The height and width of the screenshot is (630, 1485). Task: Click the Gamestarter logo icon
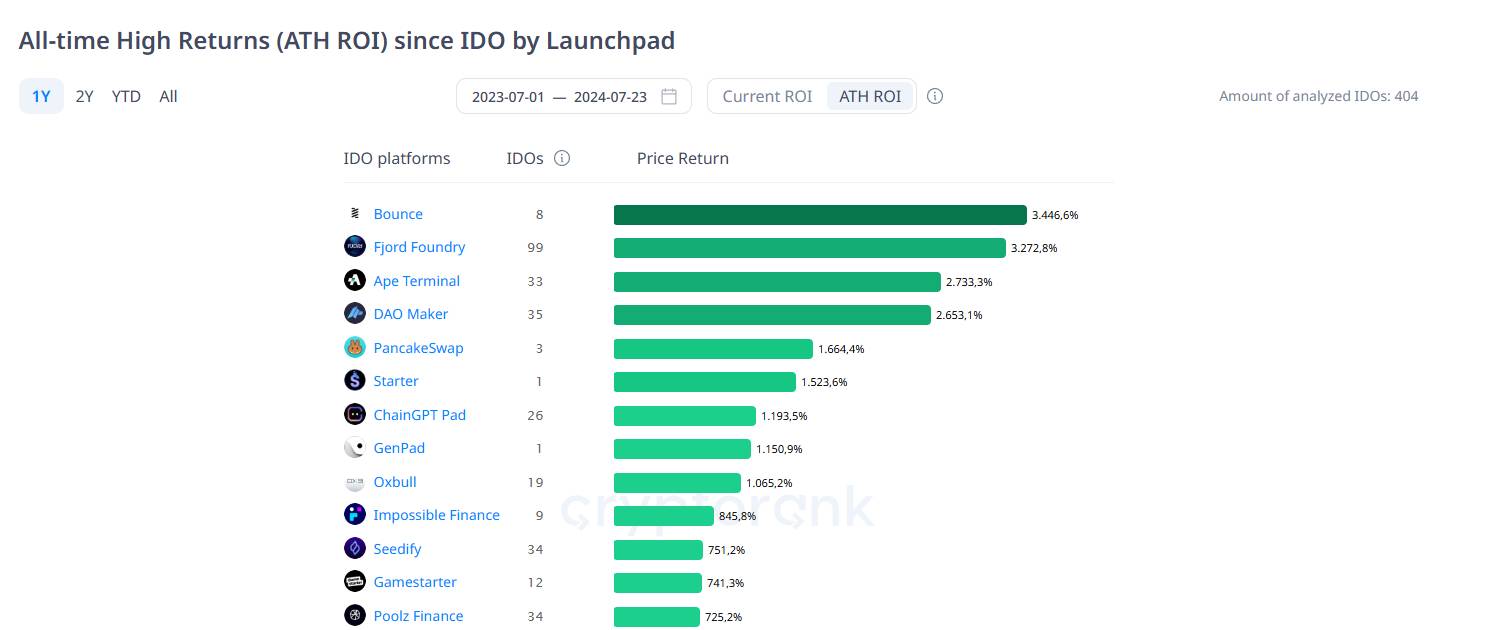[x=355, y=582]
